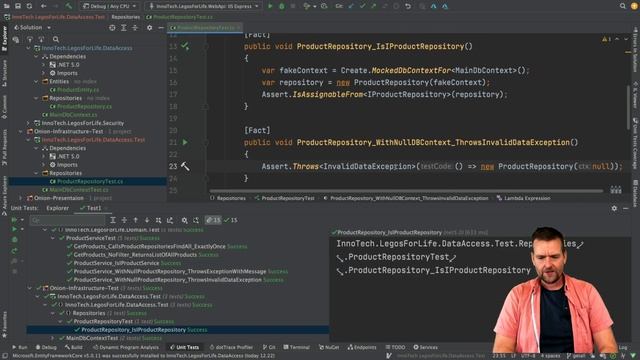Open Dynamic Program Analysis tool window
Screen dimensions: 640x360
(x=126, y=347)
